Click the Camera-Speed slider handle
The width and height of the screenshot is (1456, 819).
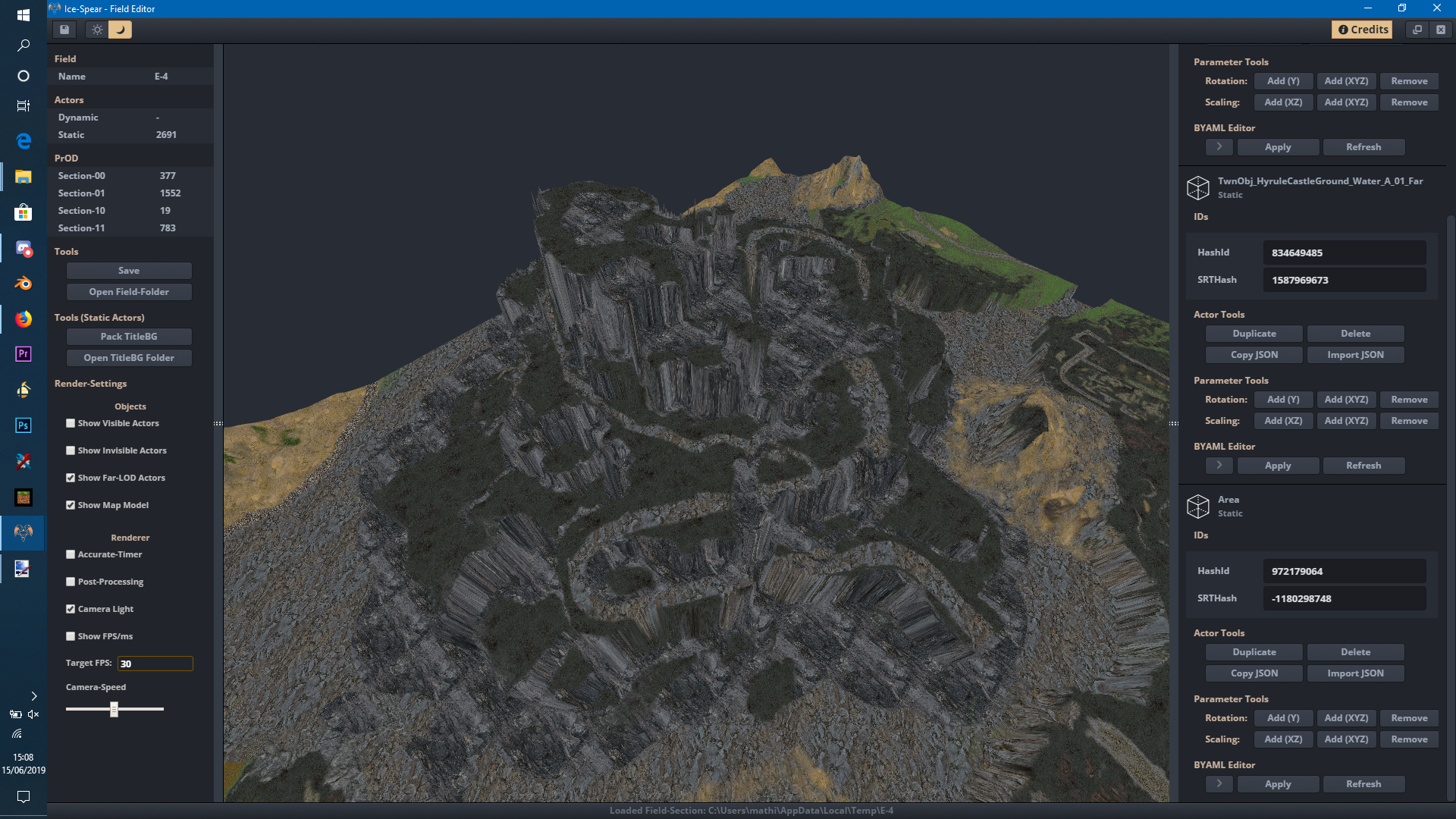tap(114, 709)
